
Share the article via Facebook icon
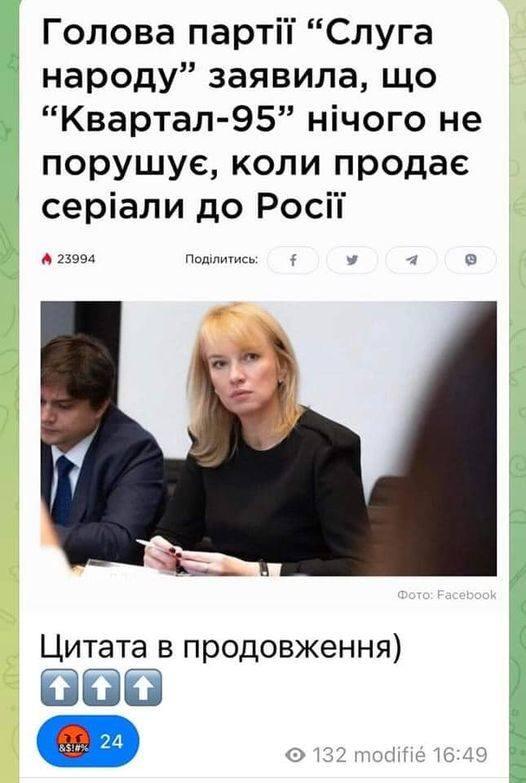click(x=293, y=260)
